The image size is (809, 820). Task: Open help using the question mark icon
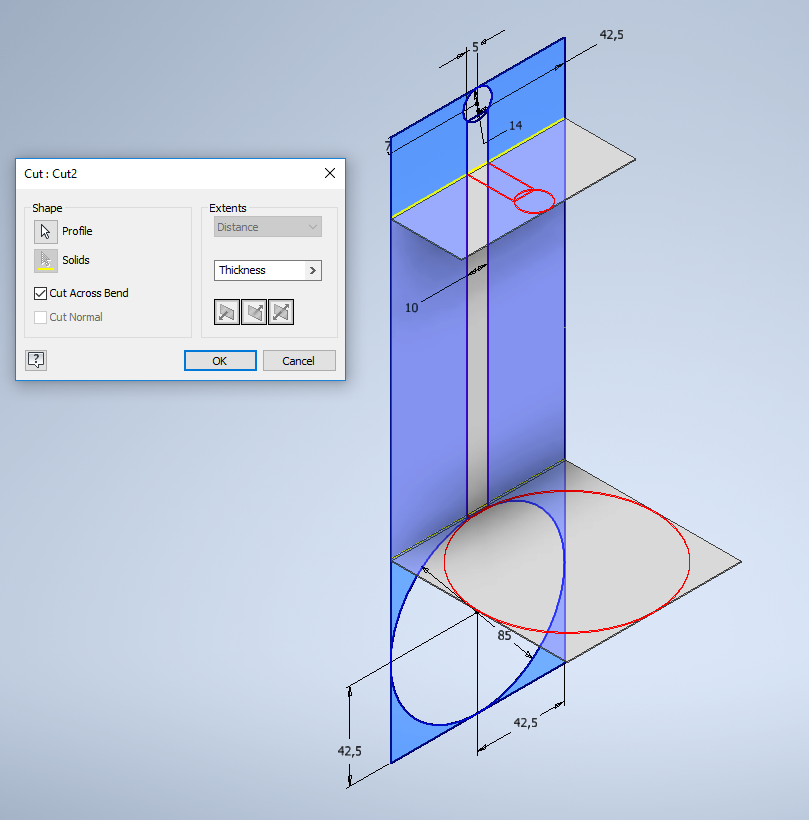36,360
